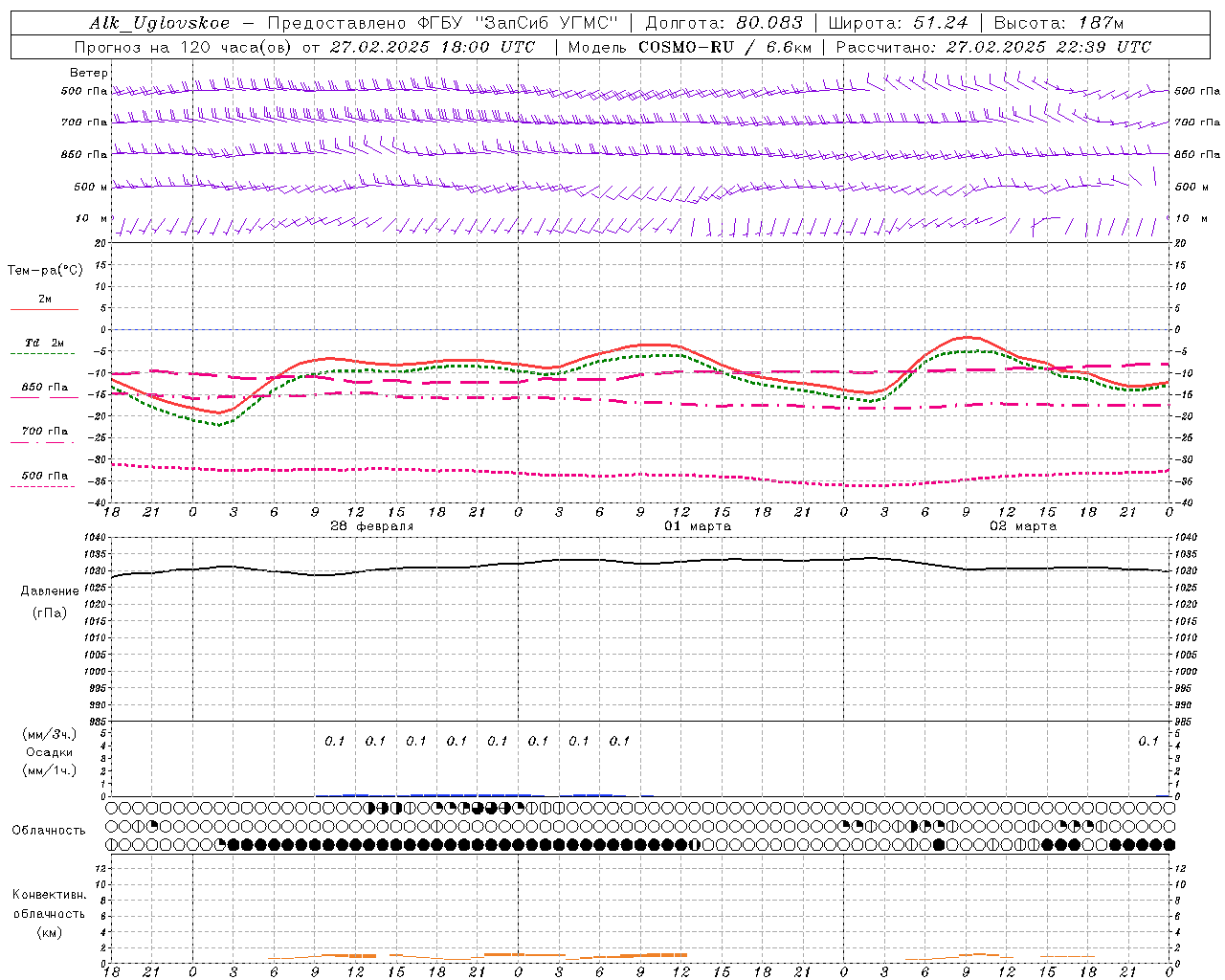The width and height of the screenshot is (1225, 980).
Task: Click the 'Ветер' wind panel label
Action: point(89,73)
